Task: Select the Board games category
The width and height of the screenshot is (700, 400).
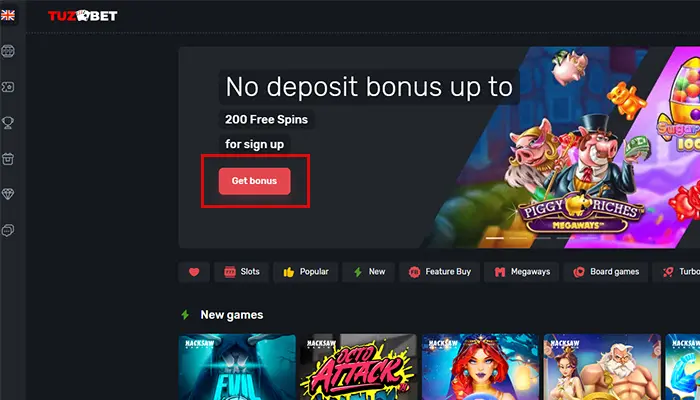Action: pos(605,272)
